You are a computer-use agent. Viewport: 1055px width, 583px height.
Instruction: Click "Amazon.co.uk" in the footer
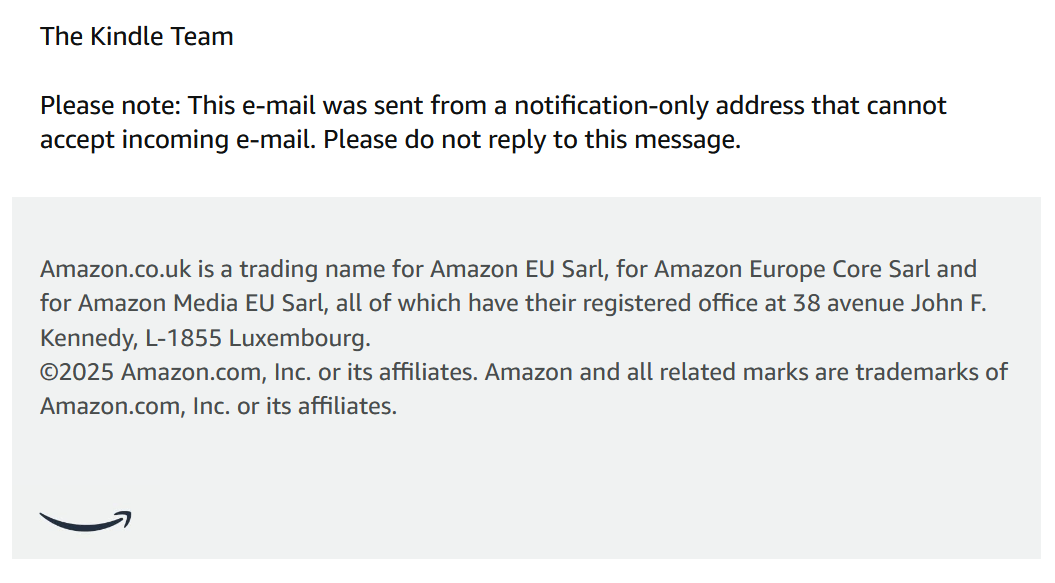pos(116,269)
